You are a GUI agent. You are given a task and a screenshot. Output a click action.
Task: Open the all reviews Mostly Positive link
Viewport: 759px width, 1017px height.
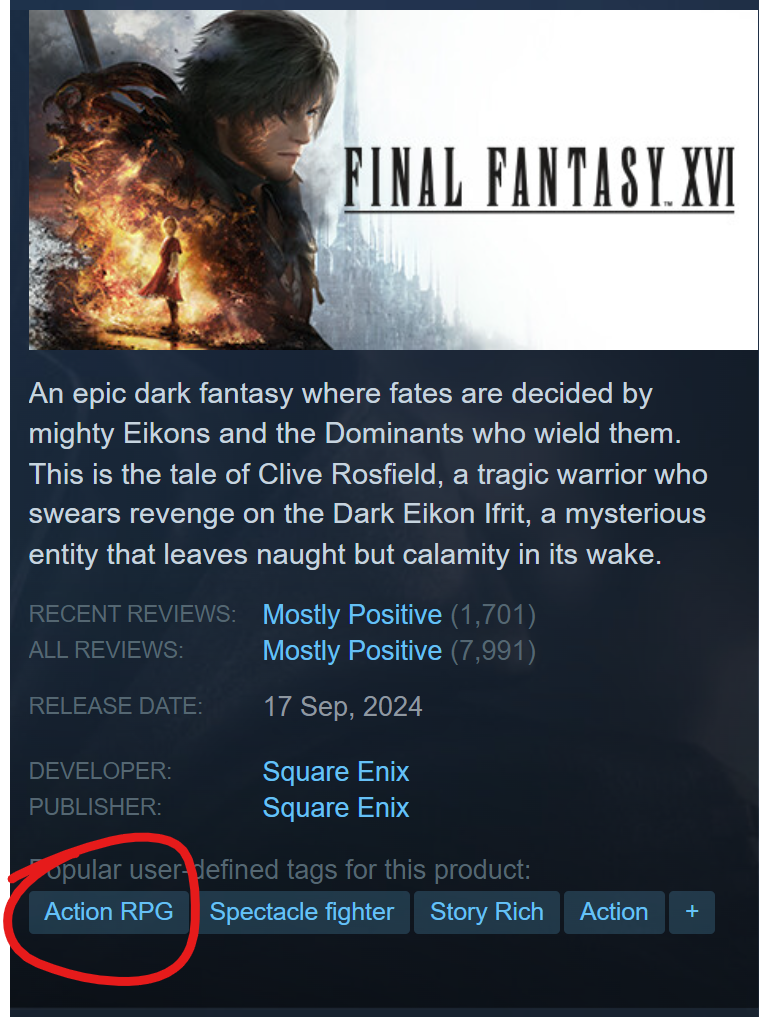352,651
